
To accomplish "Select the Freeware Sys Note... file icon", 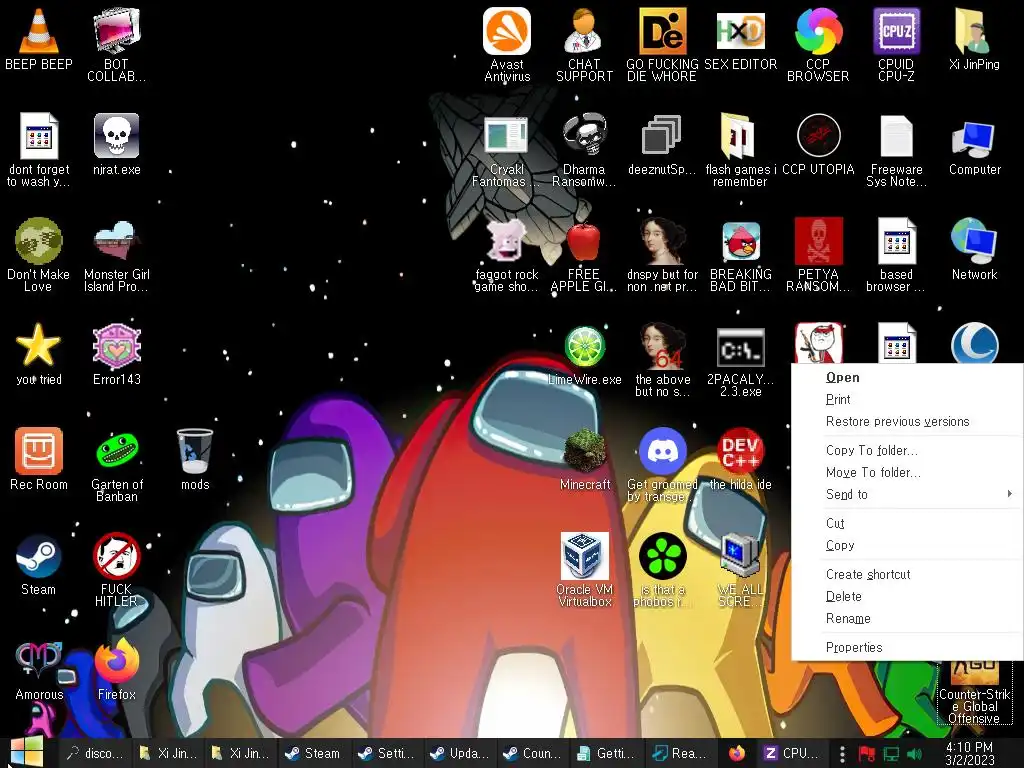I will pos(896,136).
